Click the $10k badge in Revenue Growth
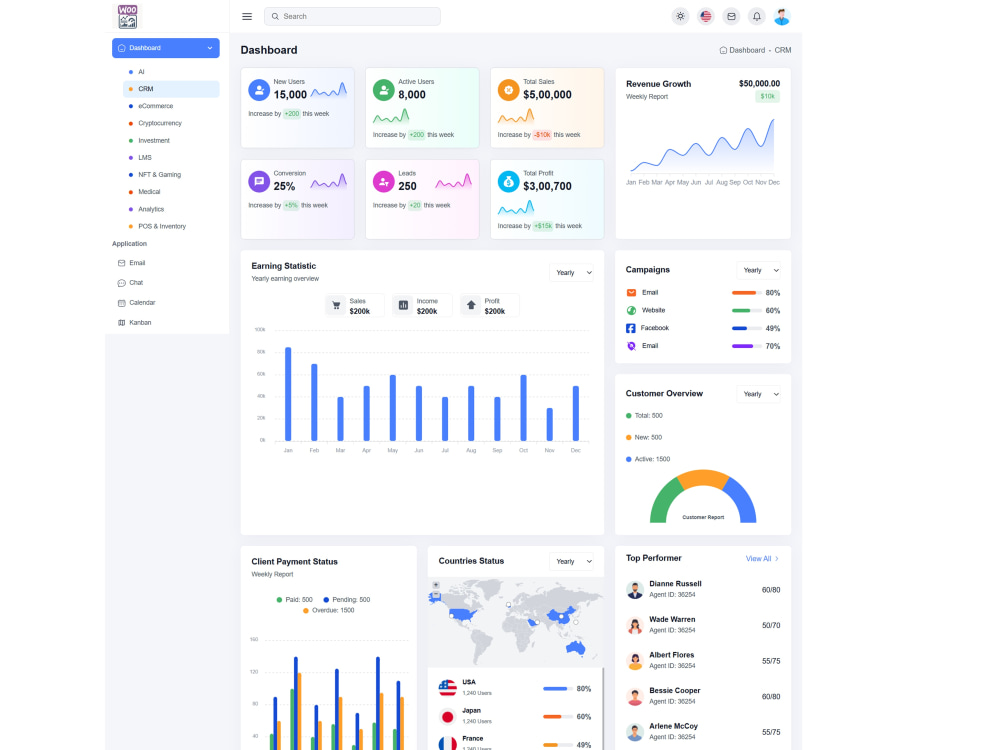1000x750 pixels. 767,97
